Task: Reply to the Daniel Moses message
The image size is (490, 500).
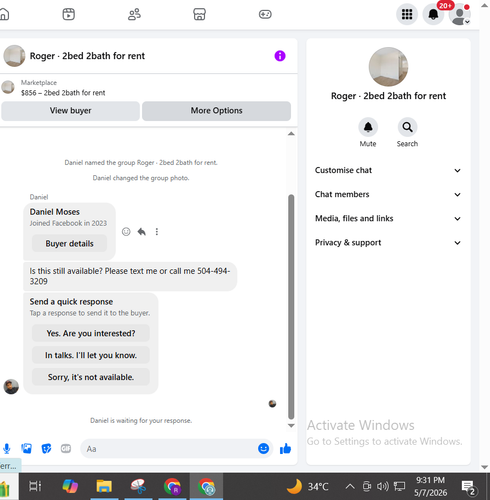Action: coord(142,232)
